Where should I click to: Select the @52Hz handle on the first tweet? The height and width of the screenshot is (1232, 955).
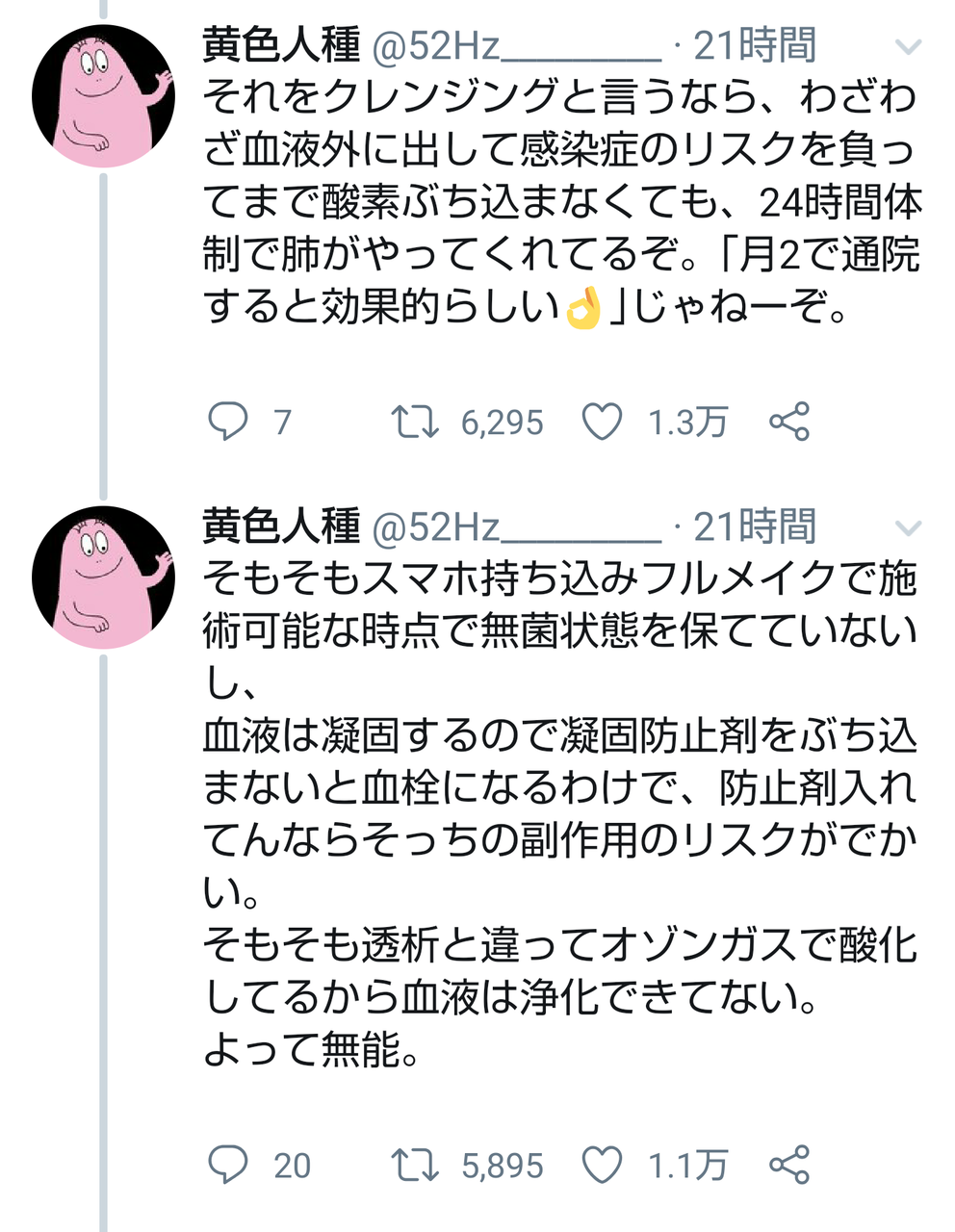tap(516, 45)
